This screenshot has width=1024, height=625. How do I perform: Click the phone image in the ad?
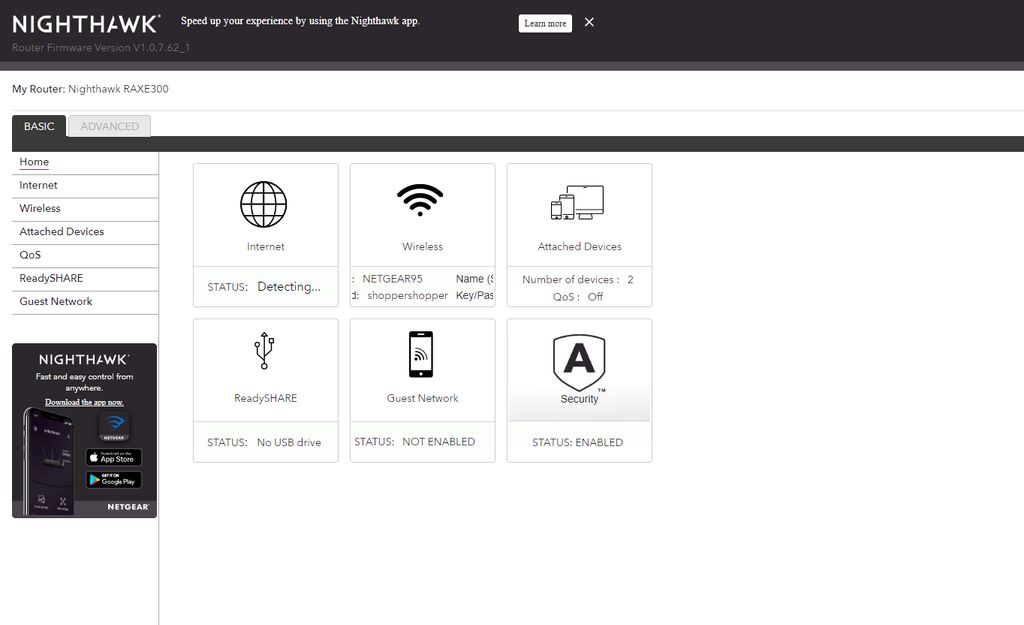pos(48,462)
